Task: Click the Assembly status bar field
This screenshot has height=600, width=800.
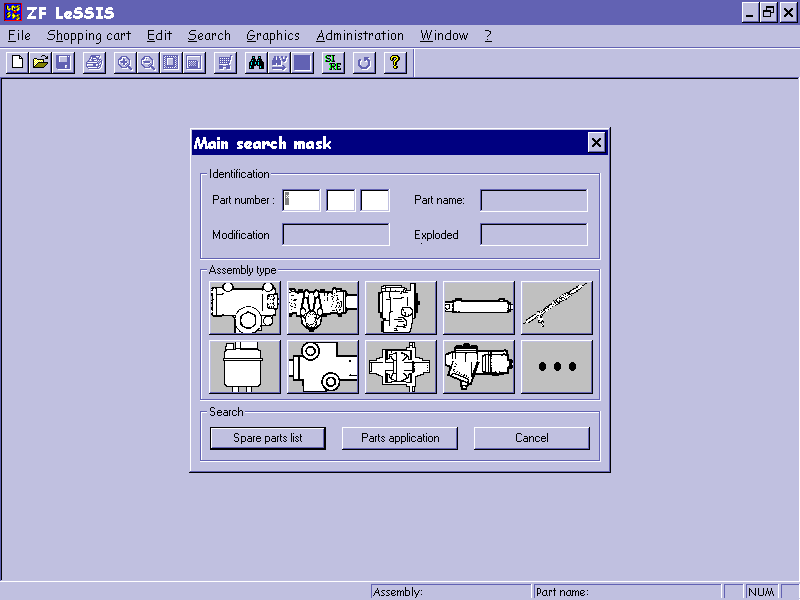Action: (x=451, y=592)
